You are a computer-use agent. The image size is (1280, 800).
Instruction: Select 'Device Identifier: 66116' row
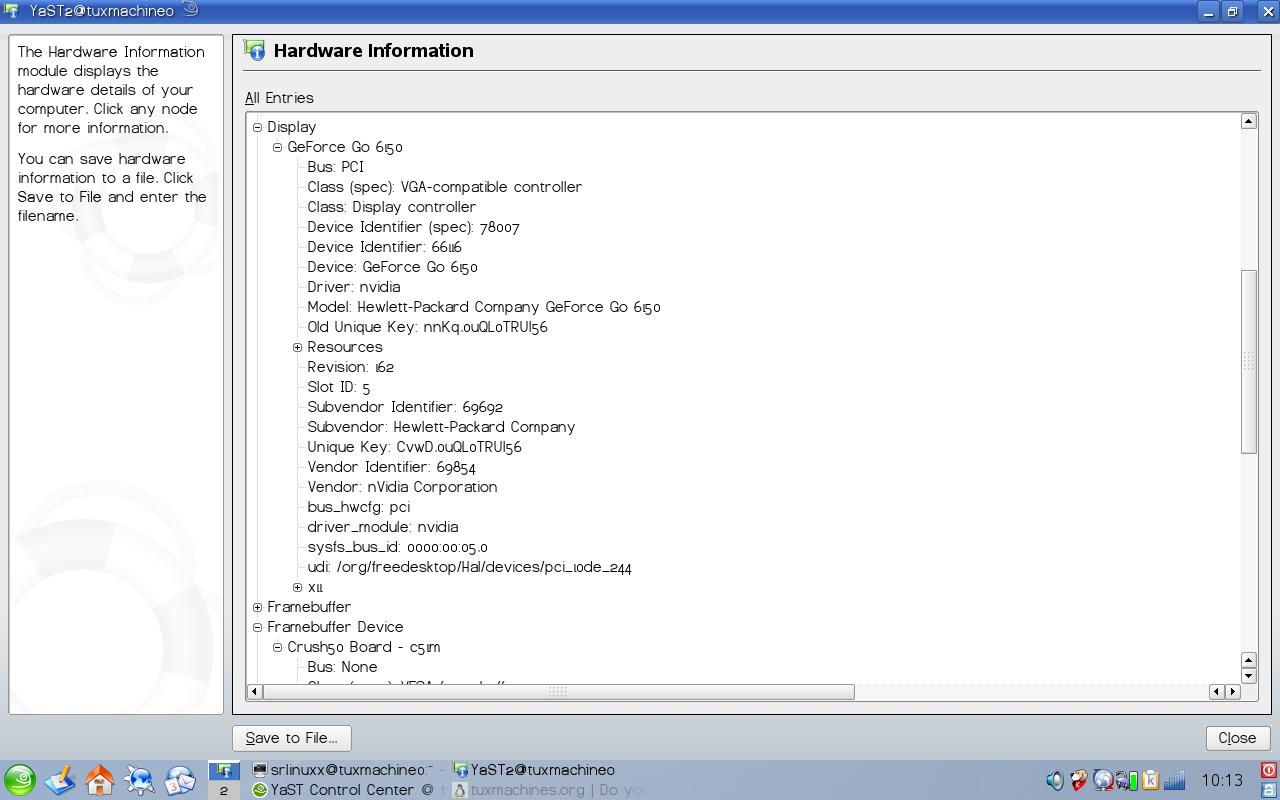[384, 247]
